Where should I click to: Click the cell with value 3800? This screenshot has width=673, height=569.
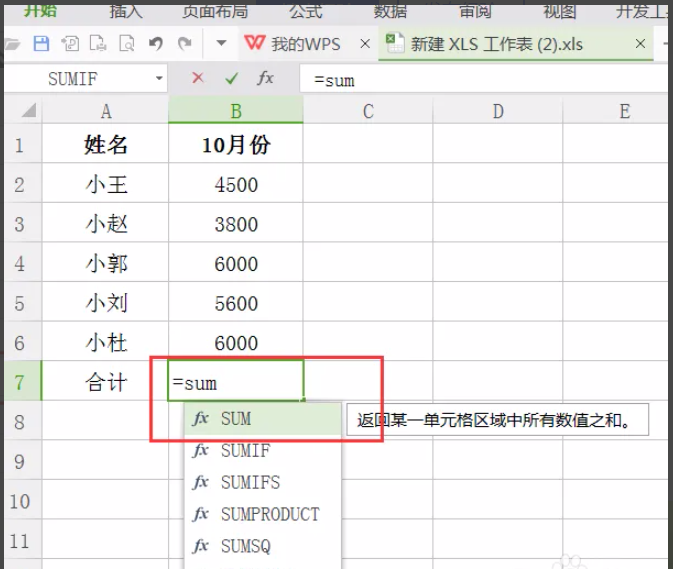pos(236,223)
